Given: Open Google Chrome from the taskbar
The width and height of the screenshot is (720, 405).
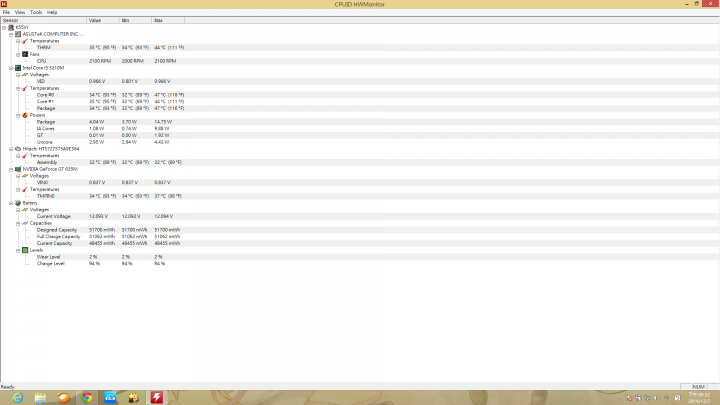Looking at the screenshot, I should 87,398.
